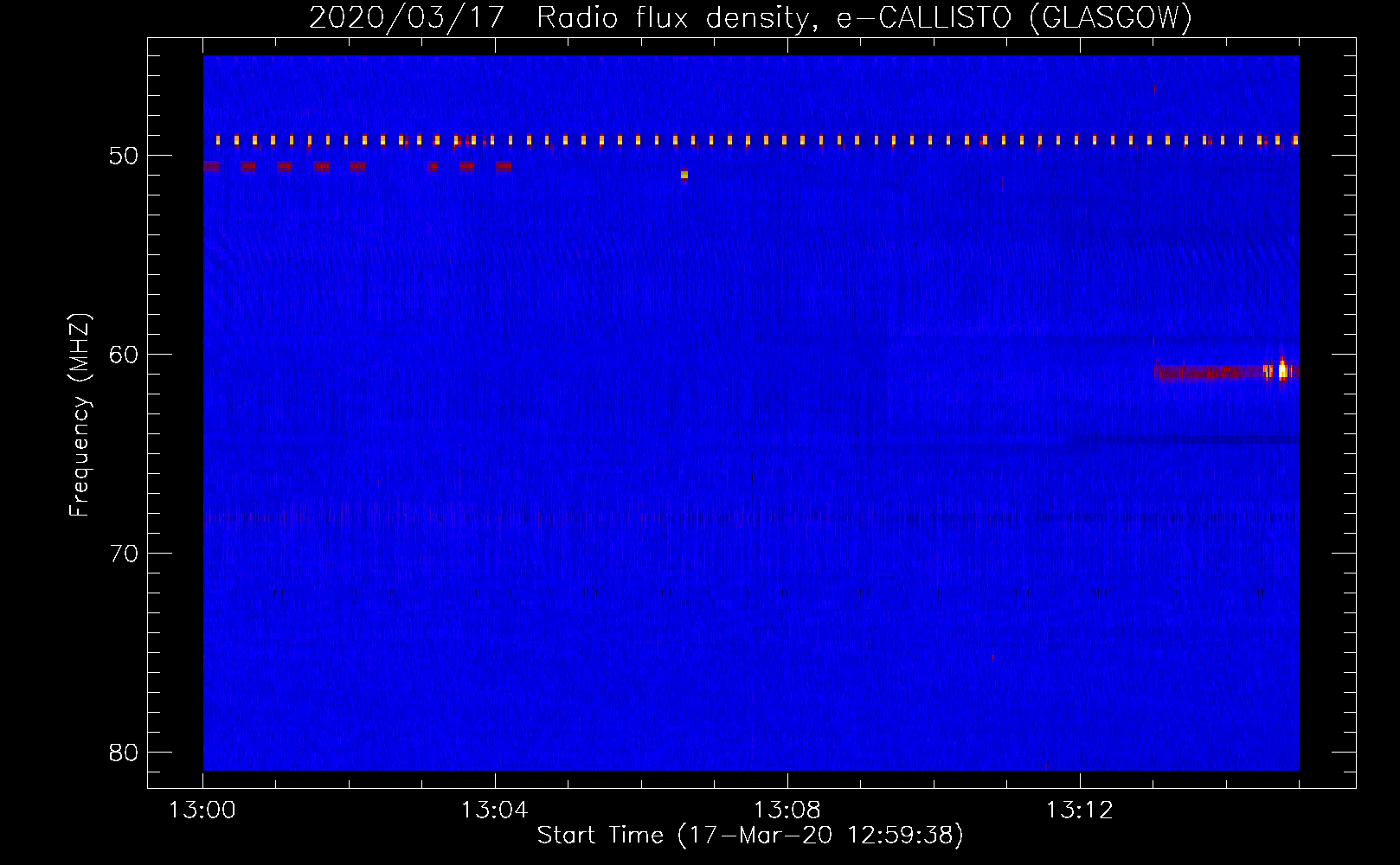
Task: Click the 80 frequency tick label
Action: [x=125, y=753]
